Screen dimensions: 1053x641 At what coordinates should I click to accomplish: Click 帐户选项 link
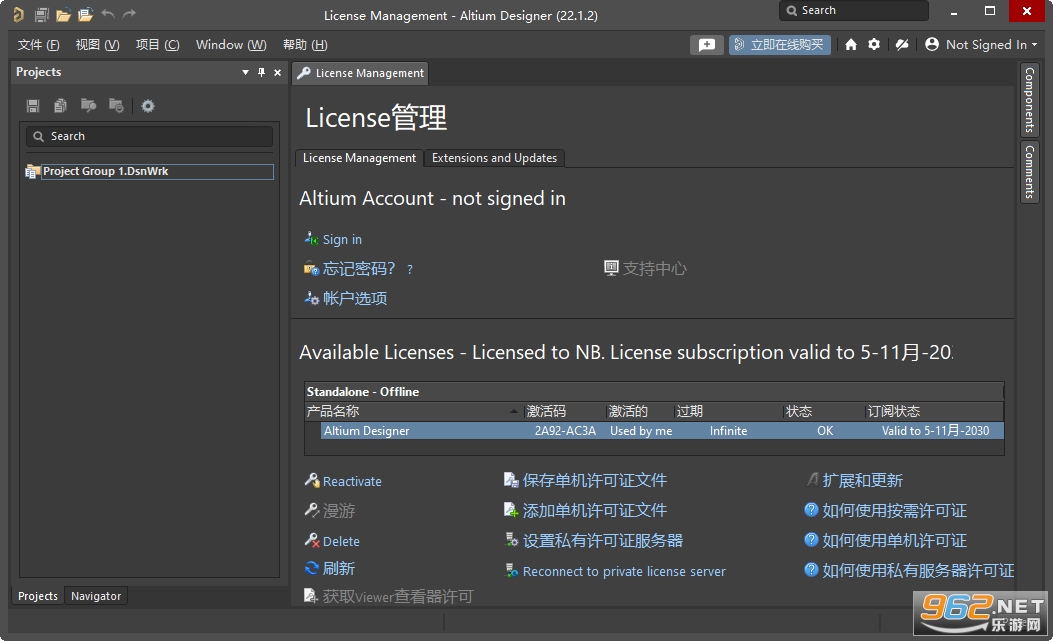[355, 298]
